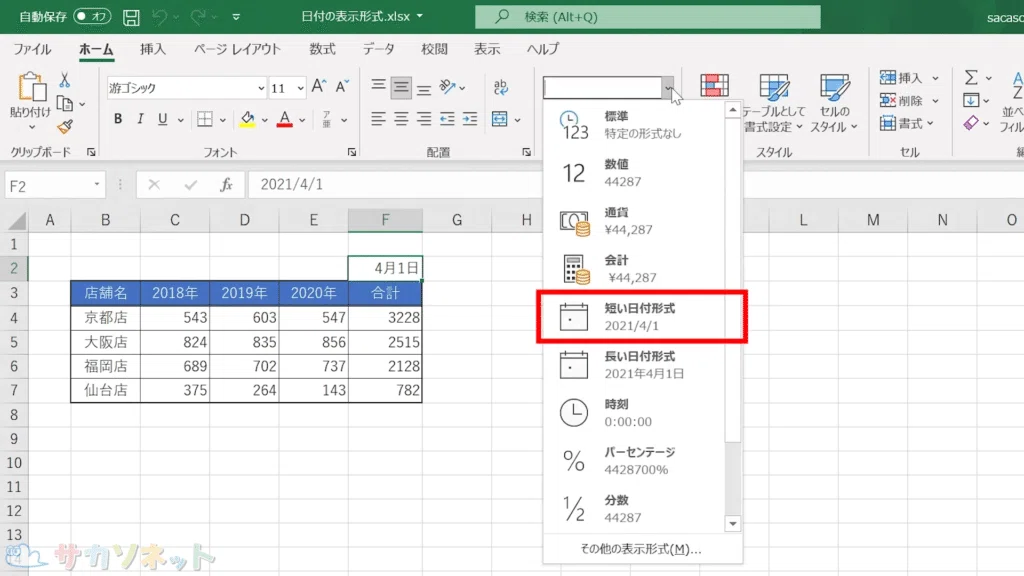
Task: Select 短い日付形式 short date format
Action: (x=633, y=317)
